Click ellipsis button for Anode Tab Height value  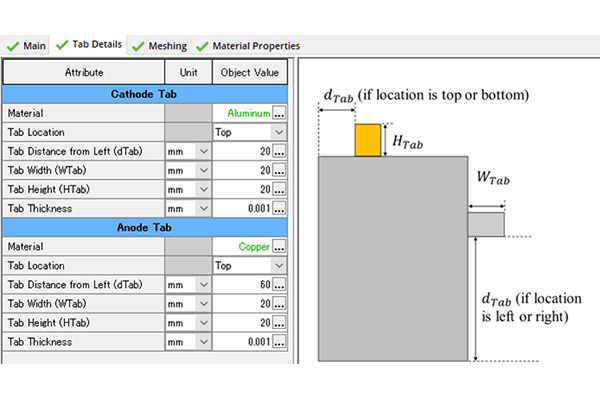[x=279, y=323]
